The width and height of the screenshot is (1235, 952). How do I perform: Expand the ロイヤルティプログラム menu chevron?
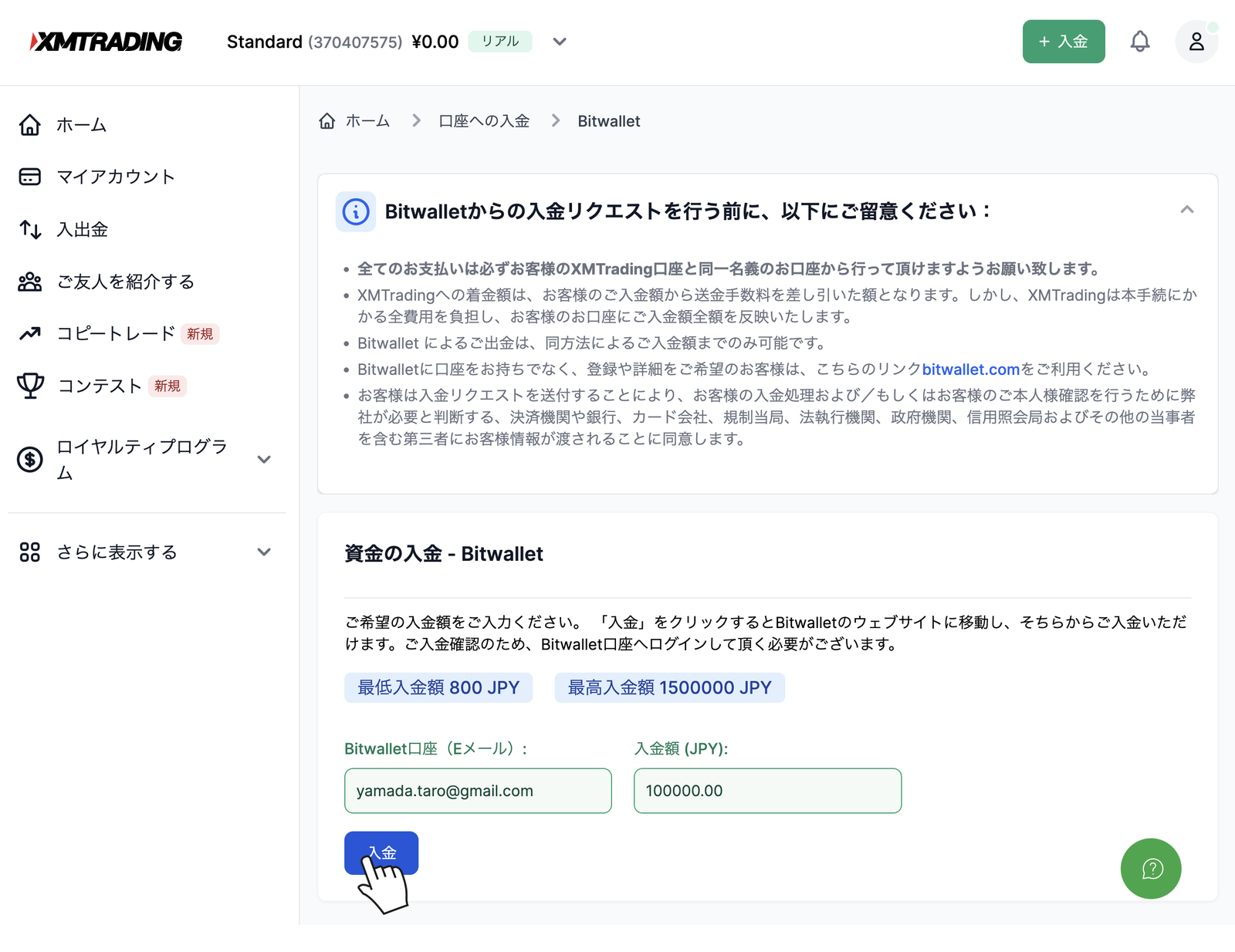(264, 460)
